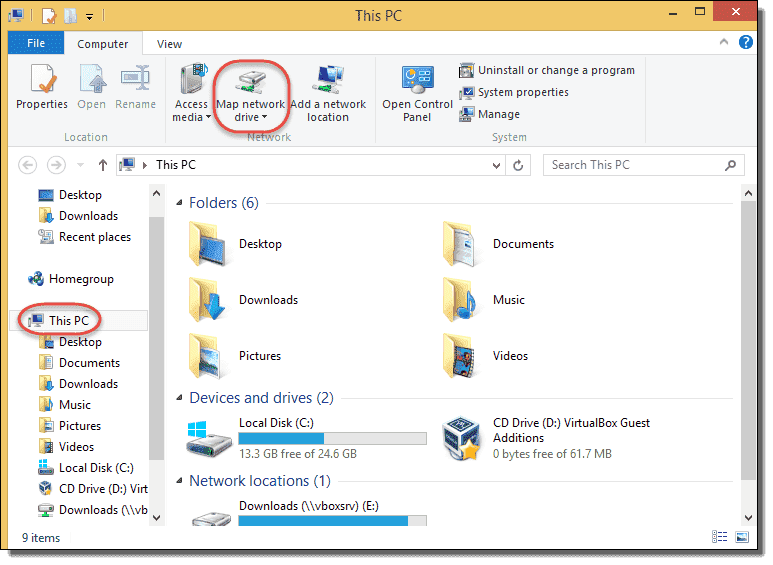Image resolution: width=773 pixels, height=565 pixels.
Task: Click the search magnifier icon
Action: click(x=731, y=165)
